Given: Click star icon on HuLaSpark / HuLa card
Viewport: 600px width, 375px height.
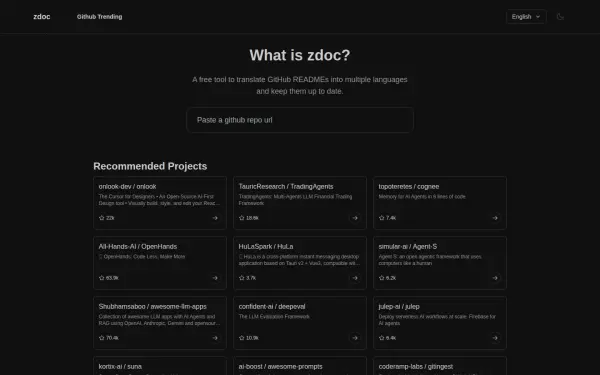Looking at the screenshot, I should (x=241, y=278).
